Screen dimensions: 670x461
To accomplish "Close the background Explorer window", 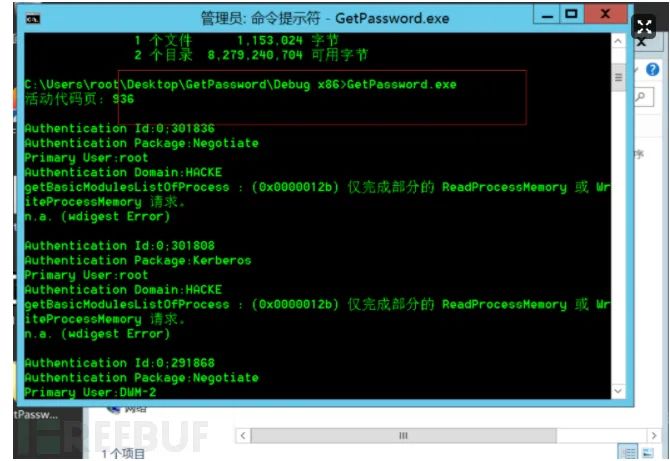I will tap(641, 42).
